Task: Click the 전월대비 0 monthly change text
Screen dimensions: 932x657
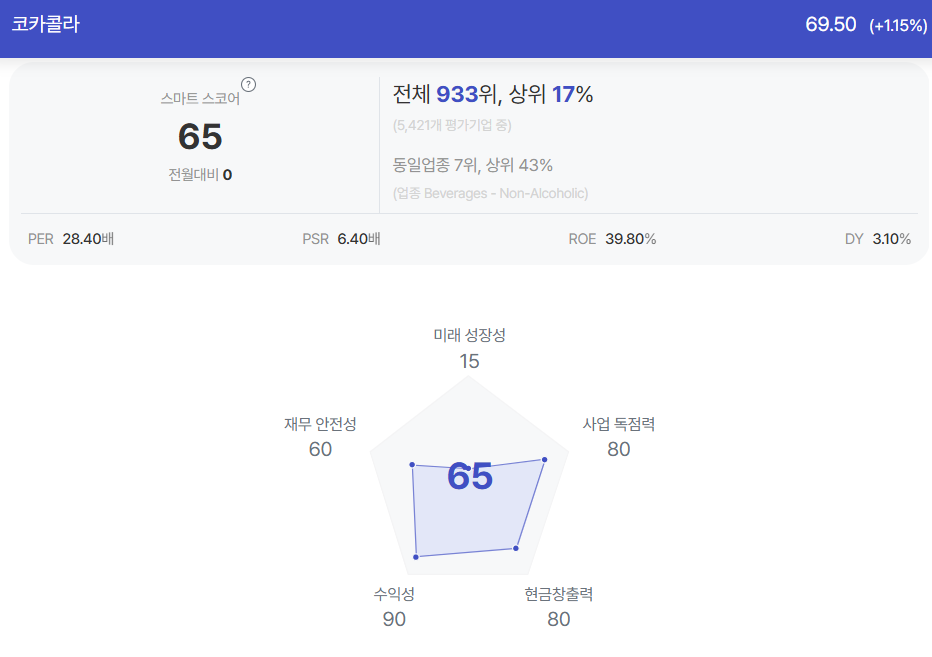Action: point(200,175)
